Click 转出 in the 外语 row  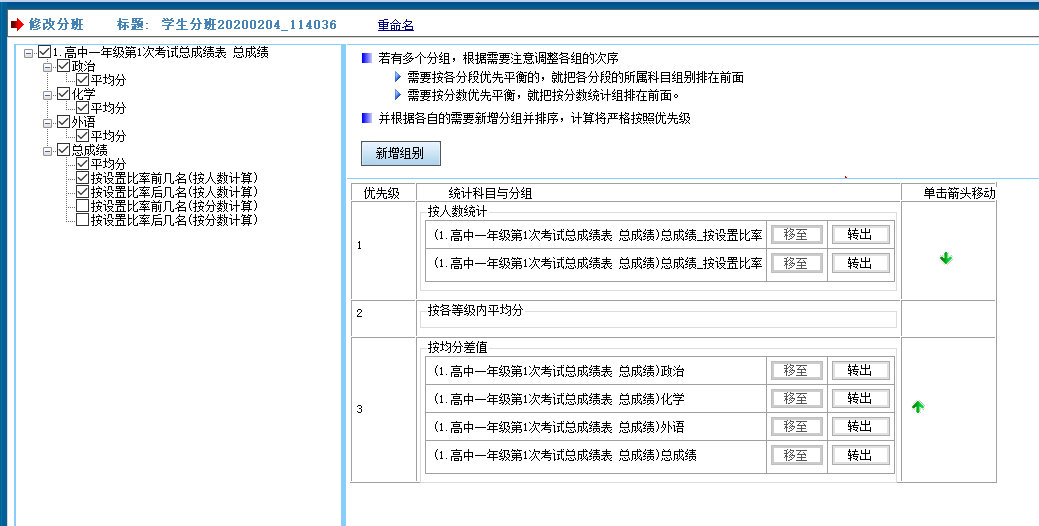point(860,427)
